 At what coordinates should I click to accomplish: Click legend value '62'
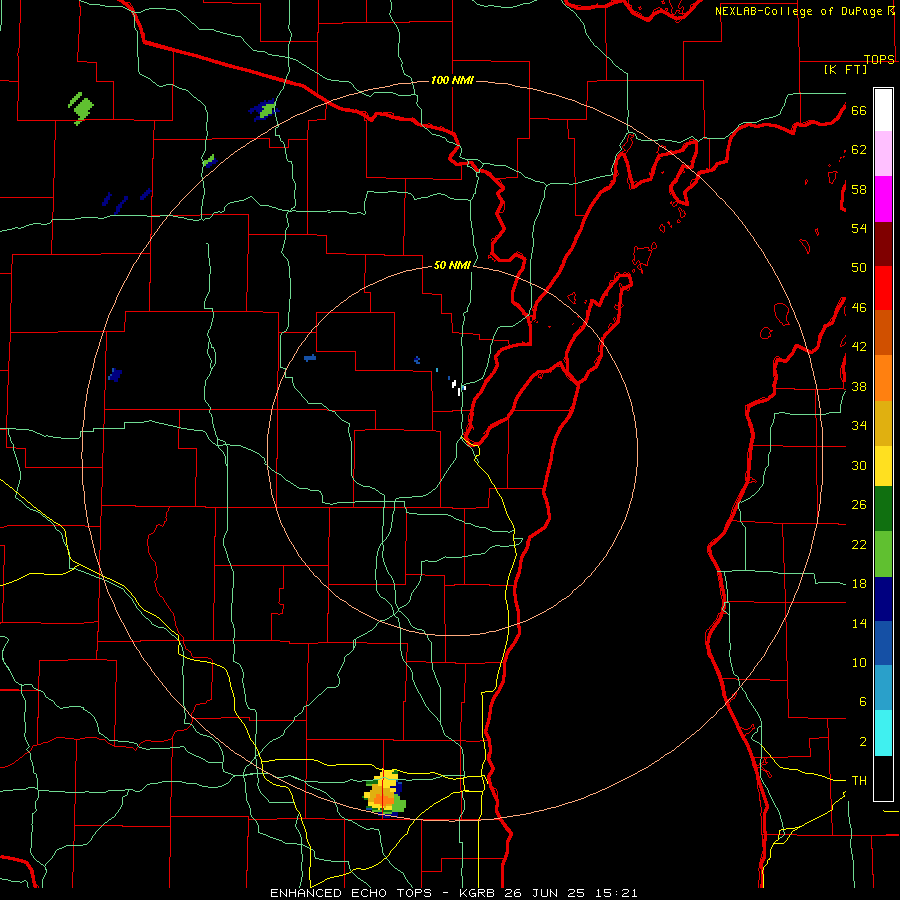pyautogui.click(x=859, y=150)
